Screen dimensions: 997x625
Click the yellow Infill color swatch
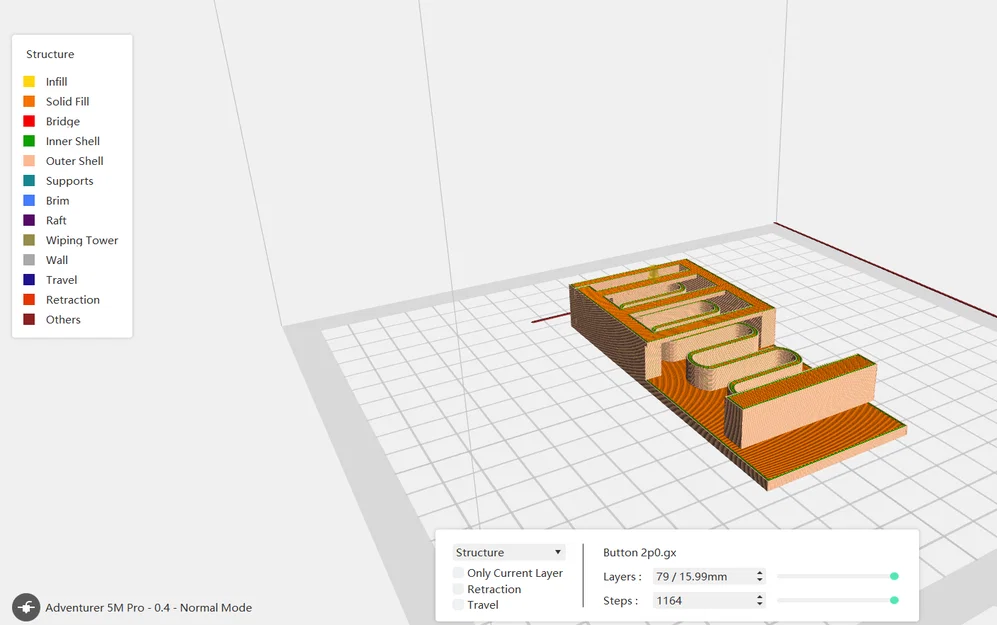[29, 81]
